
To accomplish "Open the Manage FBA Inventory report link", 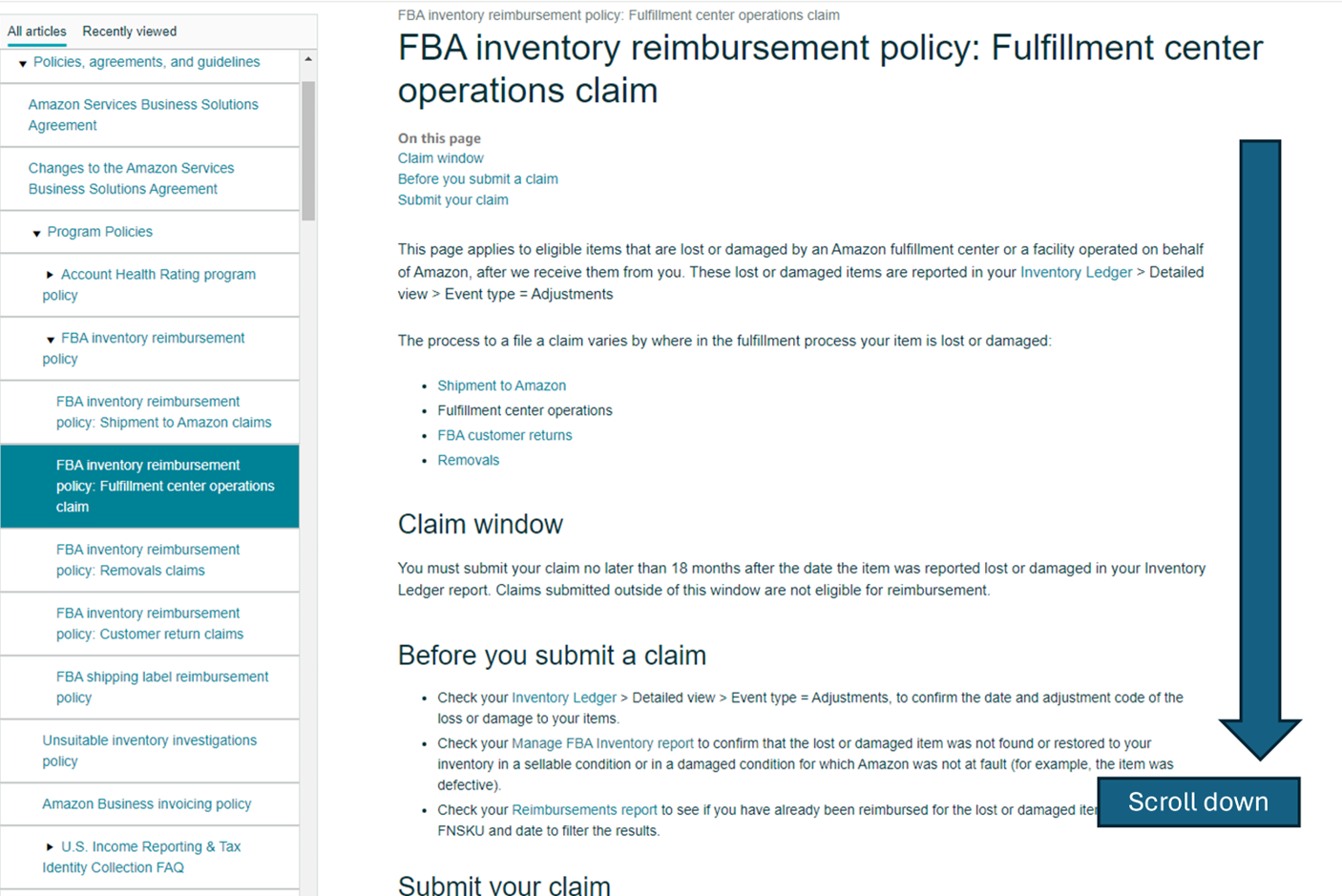I will point(602,743).
